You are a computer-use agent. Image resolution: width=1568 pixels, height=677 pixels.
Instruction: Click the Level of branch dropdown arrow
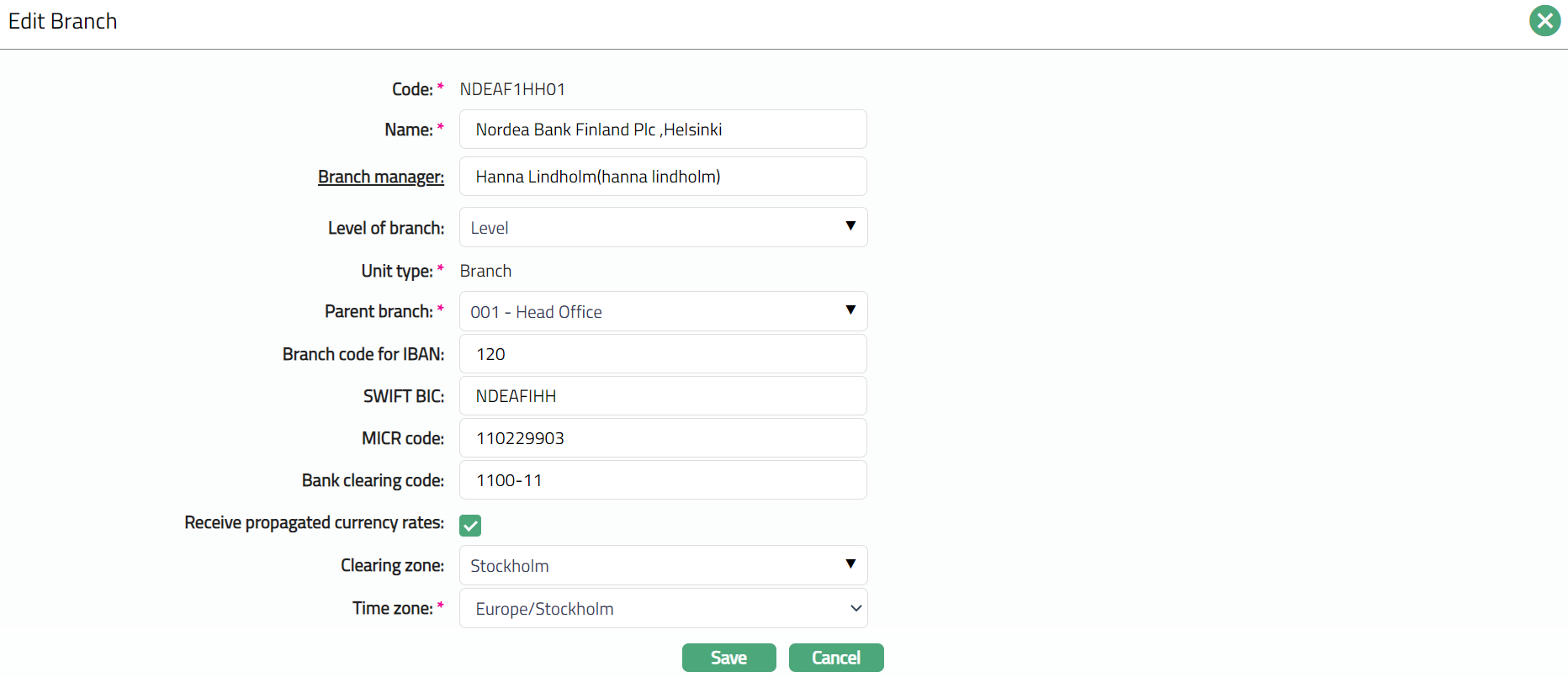(850, 226)
